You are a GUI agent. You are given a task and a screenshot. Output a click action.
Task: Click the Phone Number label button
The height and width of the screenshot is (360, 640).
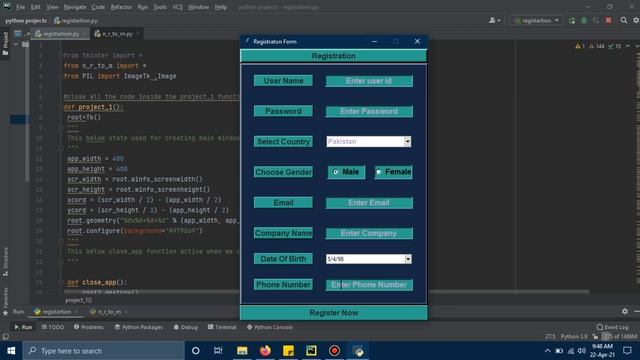coord(283,284)
